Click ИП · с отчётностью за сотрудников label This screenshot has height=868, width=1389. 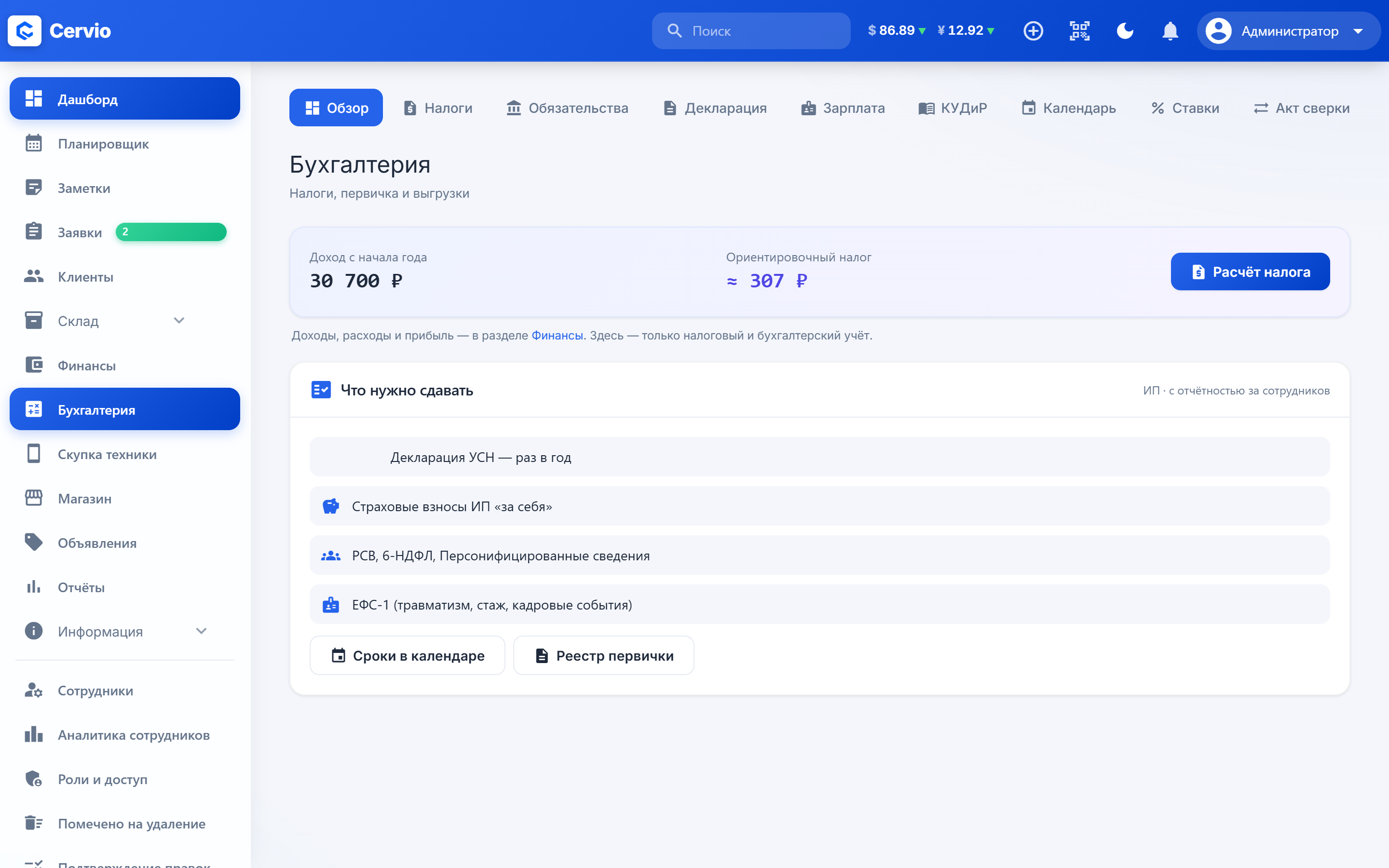click(1236, 391)
